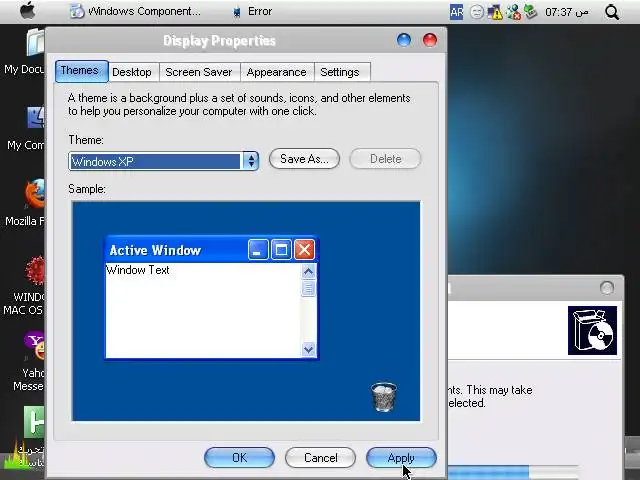Click the Cancel button
The width and height of the screenshot is (640, 480).
point(320,458)
